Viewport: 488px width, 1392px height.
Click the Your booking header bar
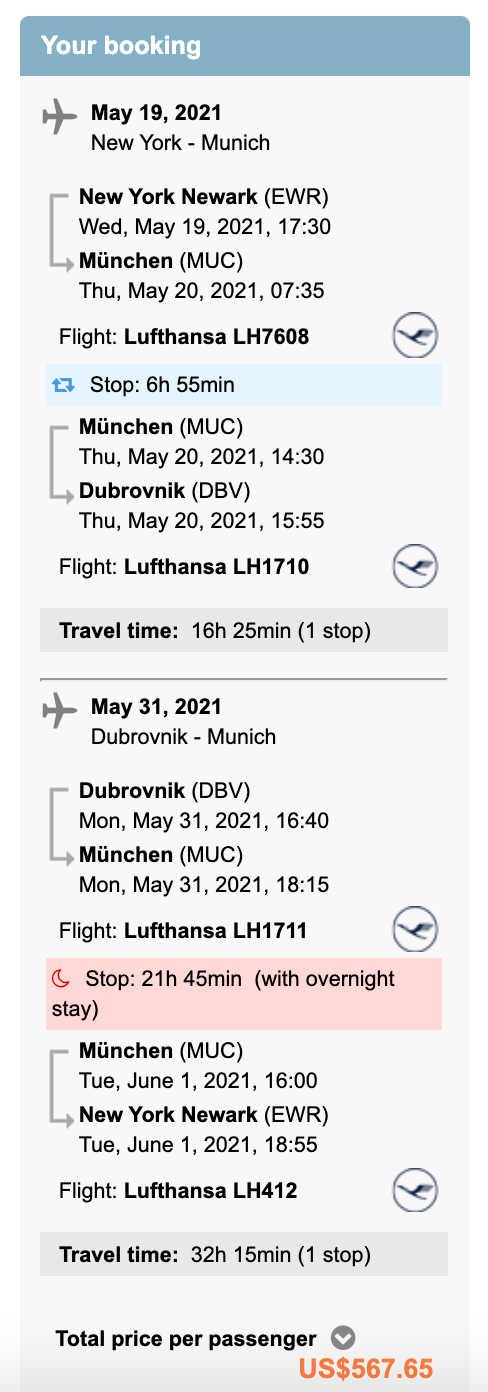[245, 46]
